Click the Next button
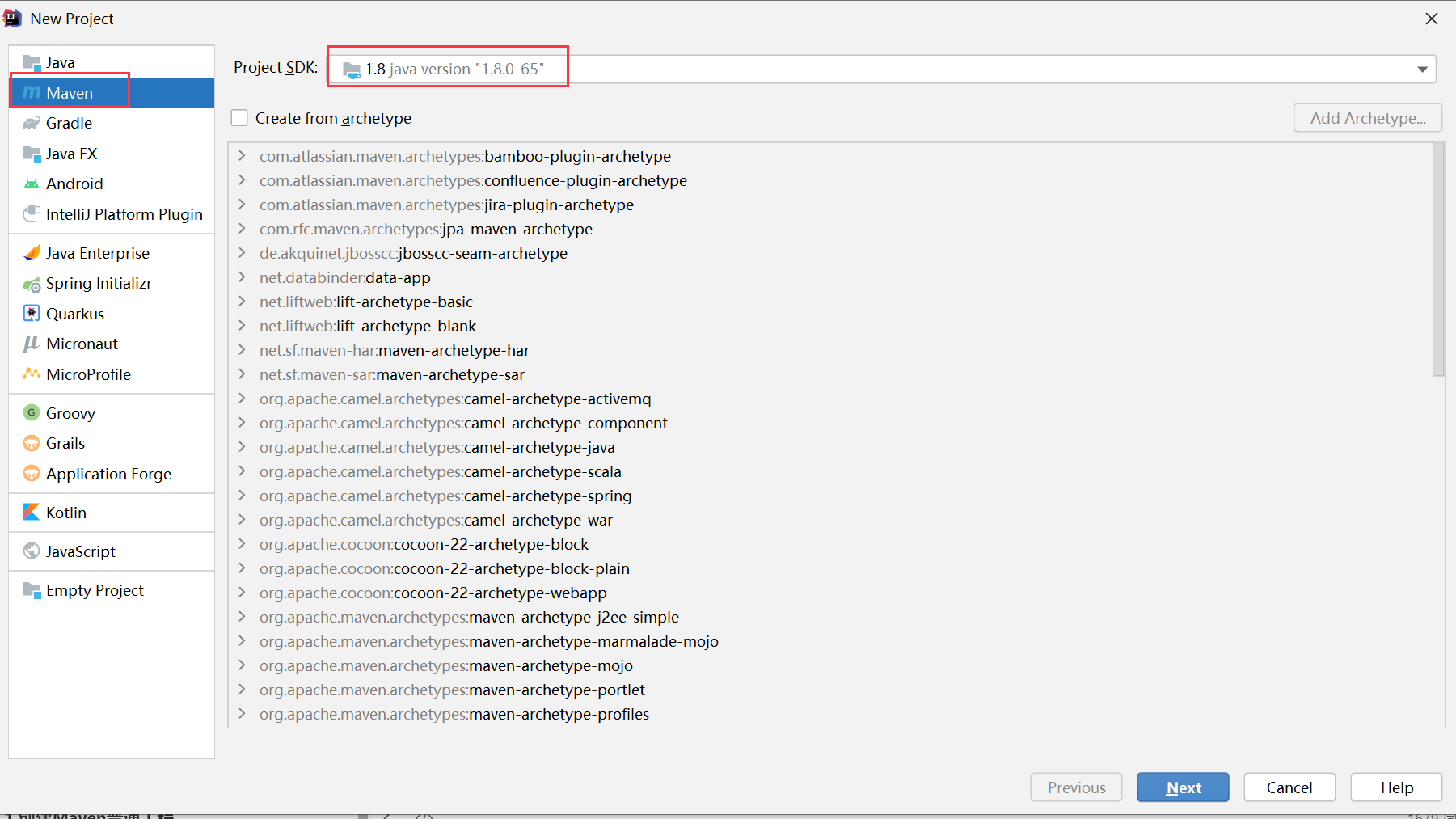1456x819 pixels. (x=1183, y=787)
